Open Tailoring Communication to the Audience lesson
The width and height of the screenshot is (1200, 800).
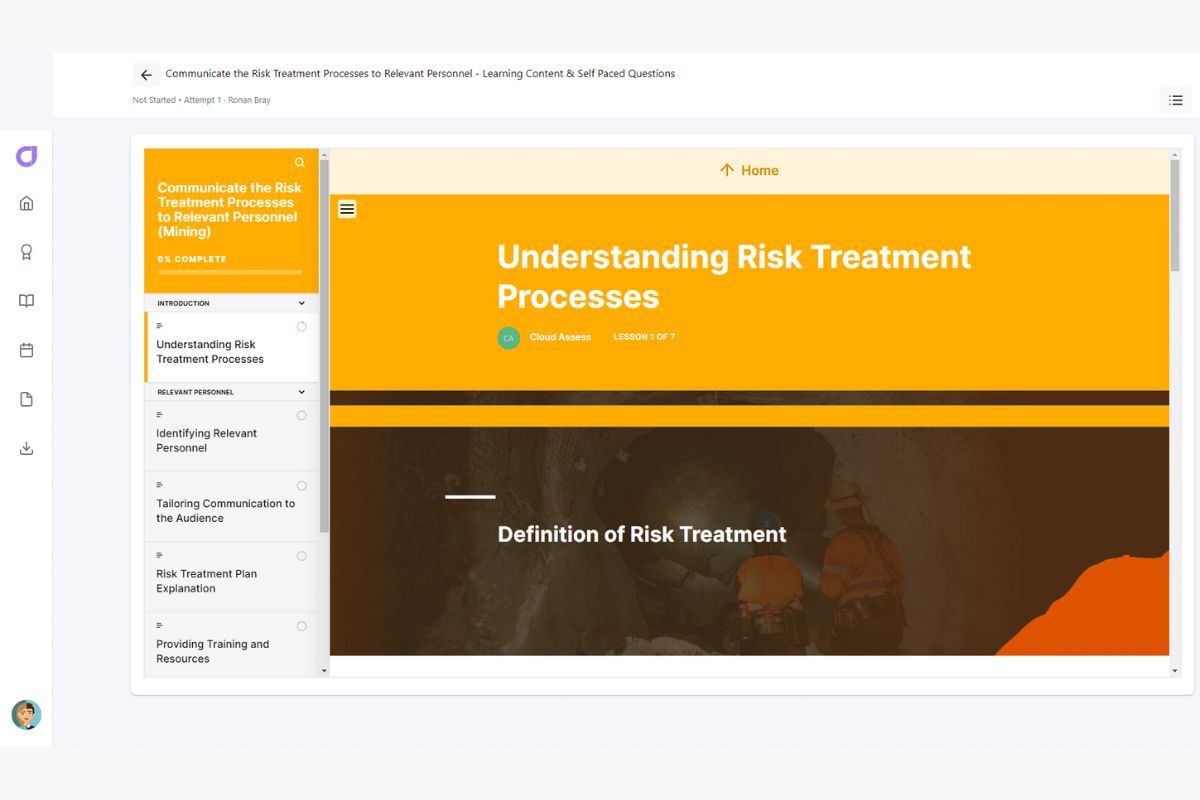pos(231,506)
